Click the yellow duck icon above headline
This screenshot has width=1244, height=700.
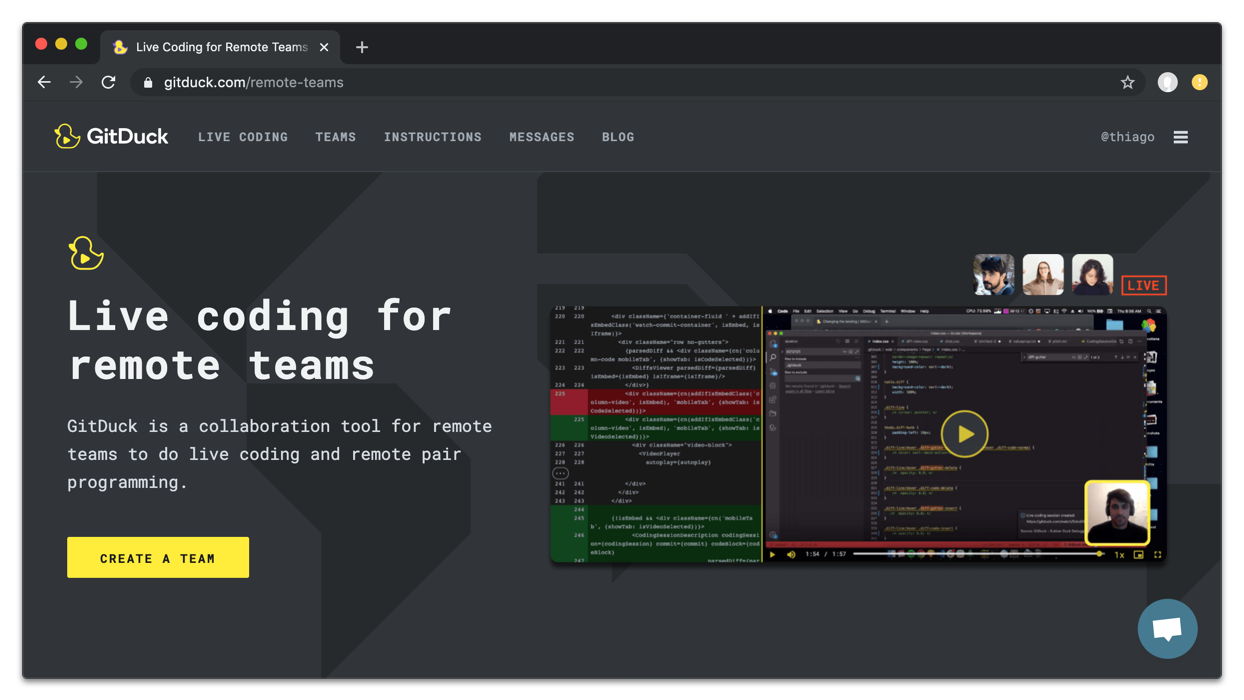click(85, 253)
